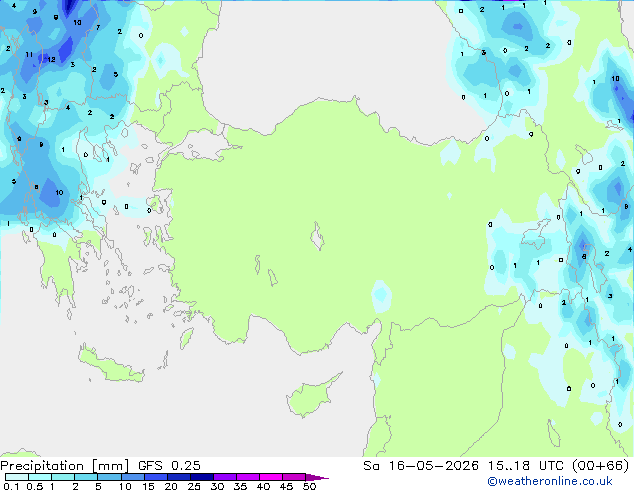
Task: Click the 30–35 mm purple swatch
Action: tap(224, 477)
